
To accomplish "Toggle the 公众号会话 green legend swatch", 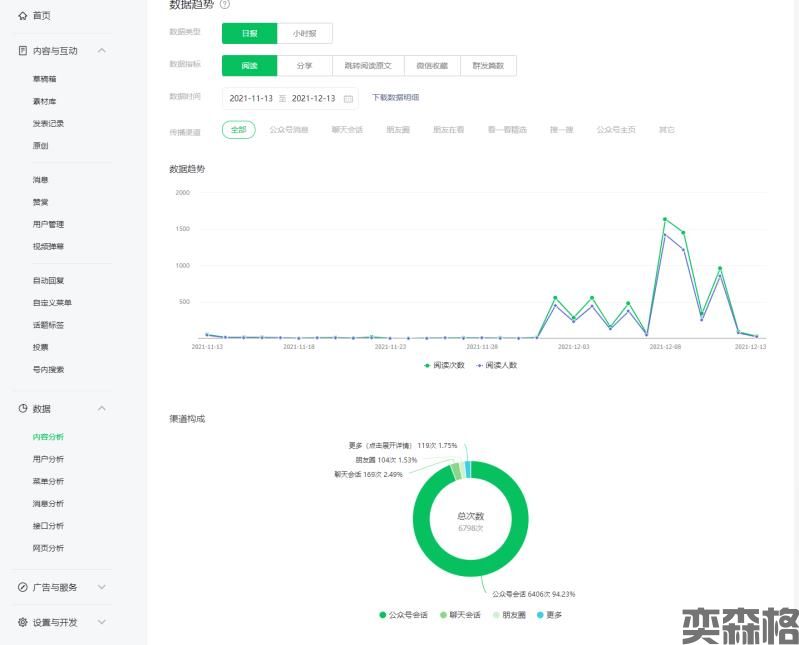I will [382, 614].
